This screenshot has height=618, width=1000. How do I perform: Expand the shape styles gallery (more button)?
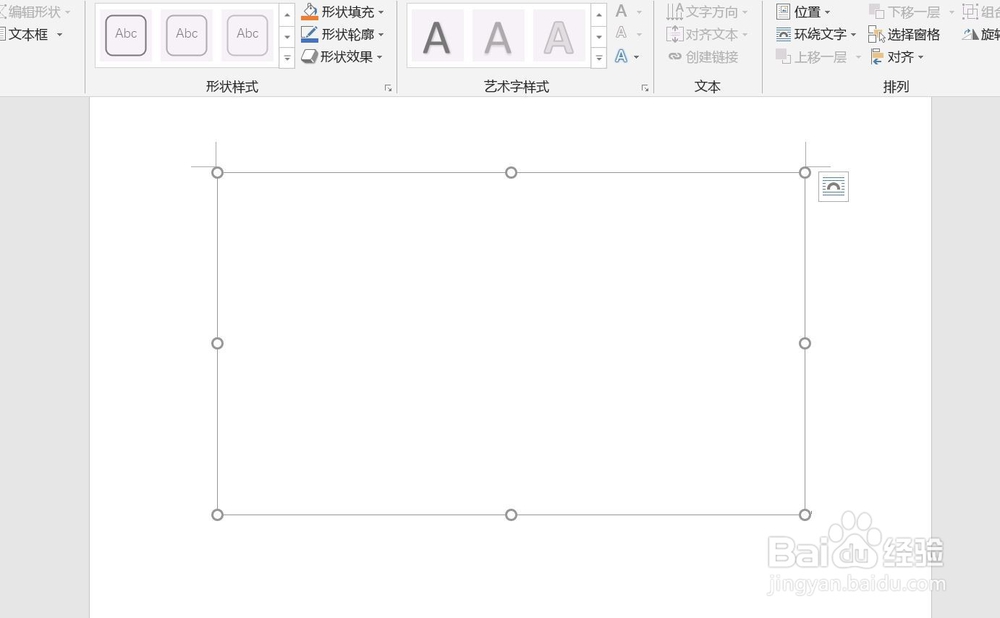click(x=287, y=58)
